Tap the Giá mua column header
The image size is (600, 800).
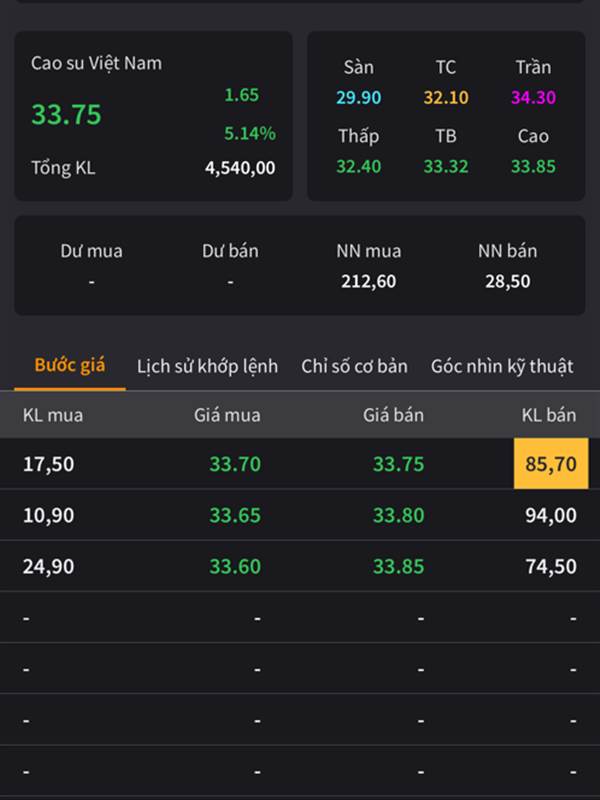tap(227, 415)
